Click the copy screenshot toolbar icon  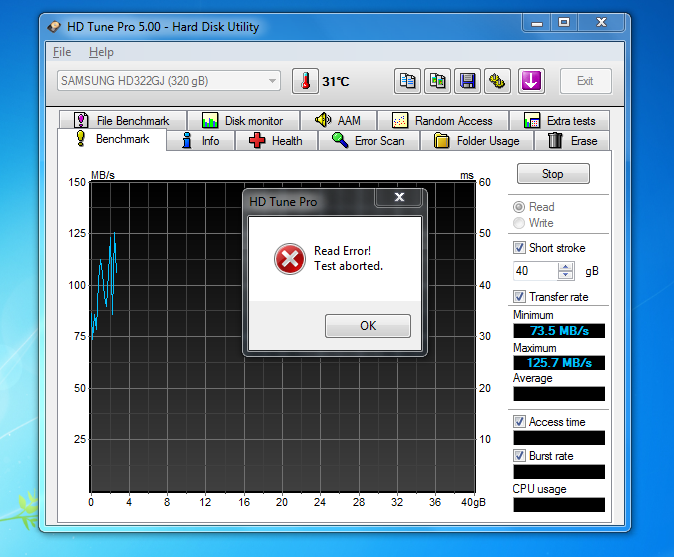pos(437,81)
